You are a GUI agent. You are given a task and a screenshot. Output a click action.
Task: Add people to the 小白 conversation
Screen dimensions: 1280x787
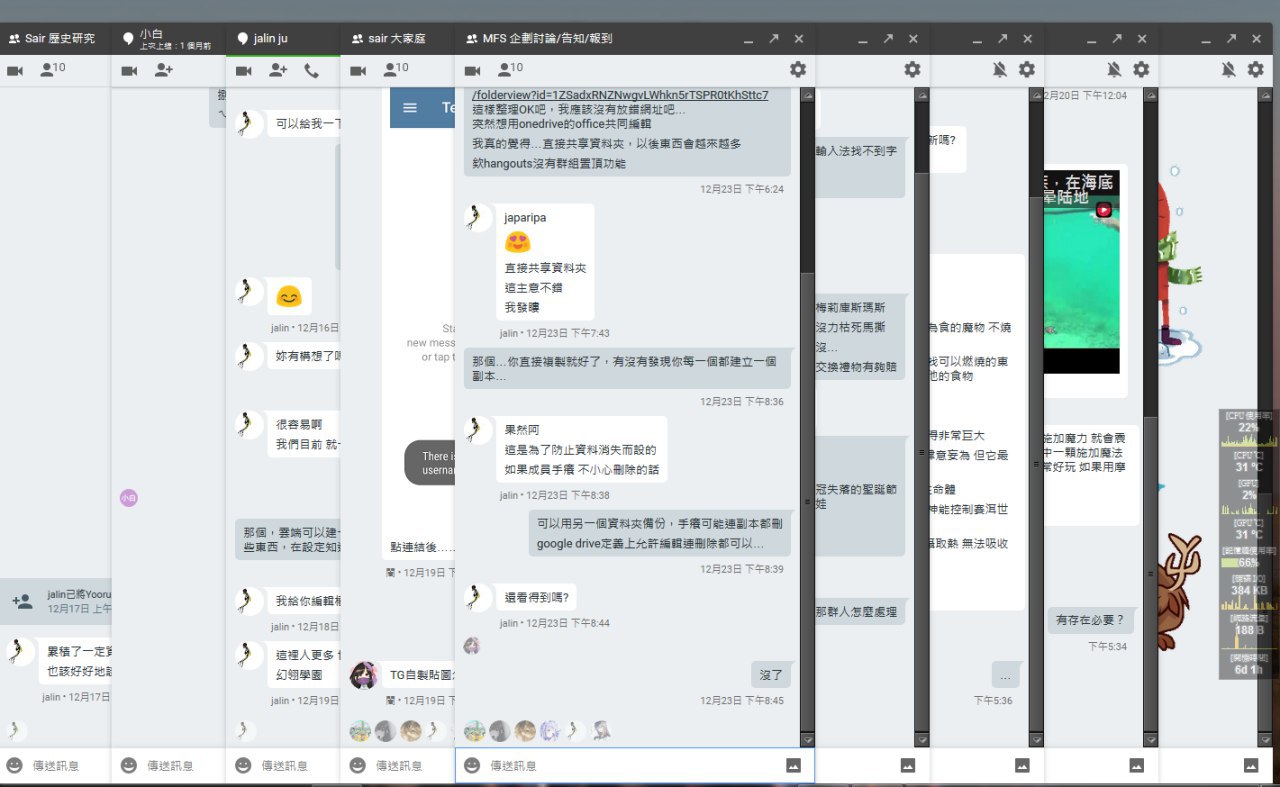(163, 70)
